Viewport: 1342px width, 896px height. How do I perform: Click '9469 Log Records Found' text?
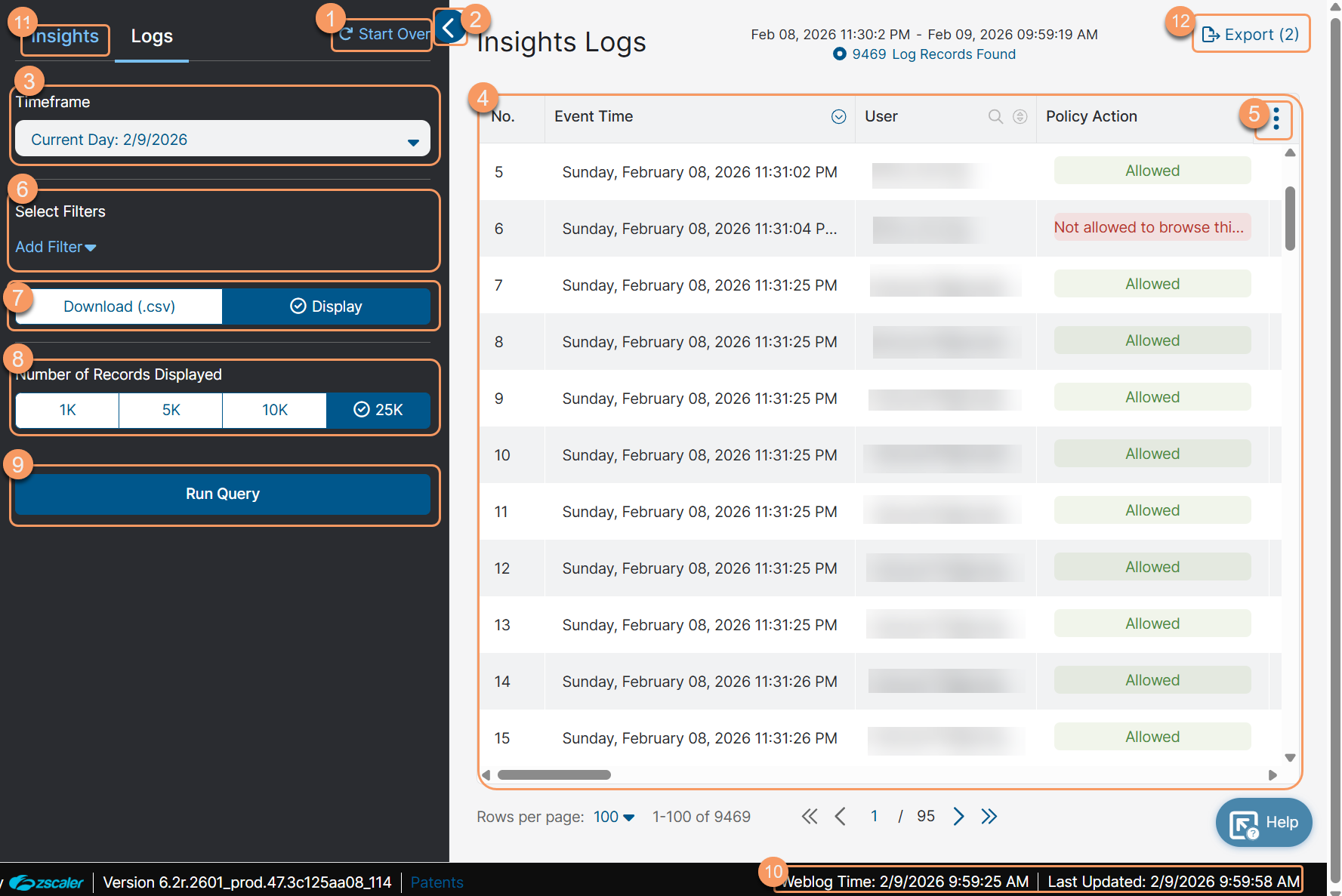(933, 54)
